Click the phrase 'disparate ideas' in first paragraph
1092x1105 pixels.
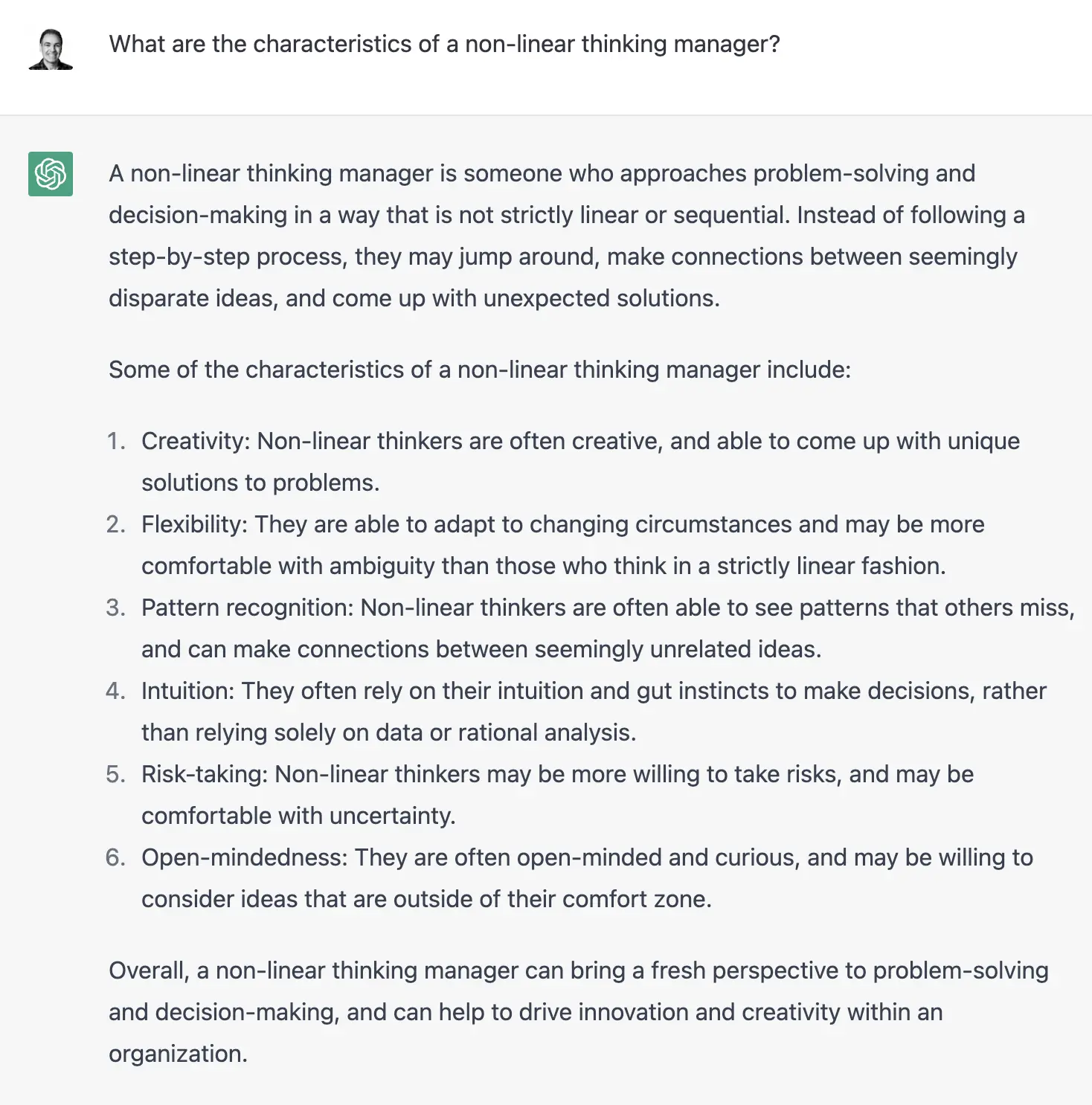192,299
